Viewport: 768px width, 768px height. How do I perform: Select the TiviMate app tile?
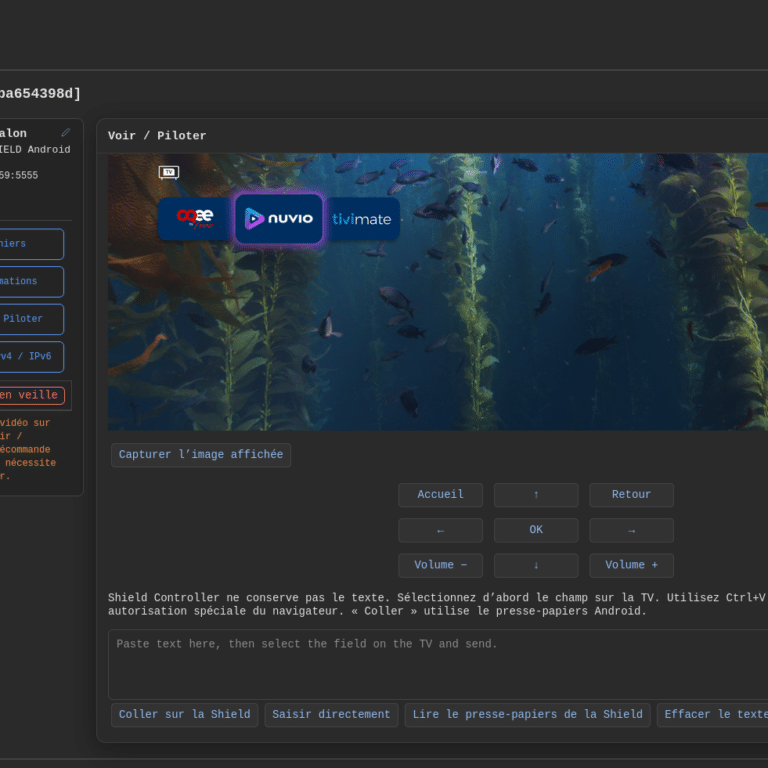362,218
